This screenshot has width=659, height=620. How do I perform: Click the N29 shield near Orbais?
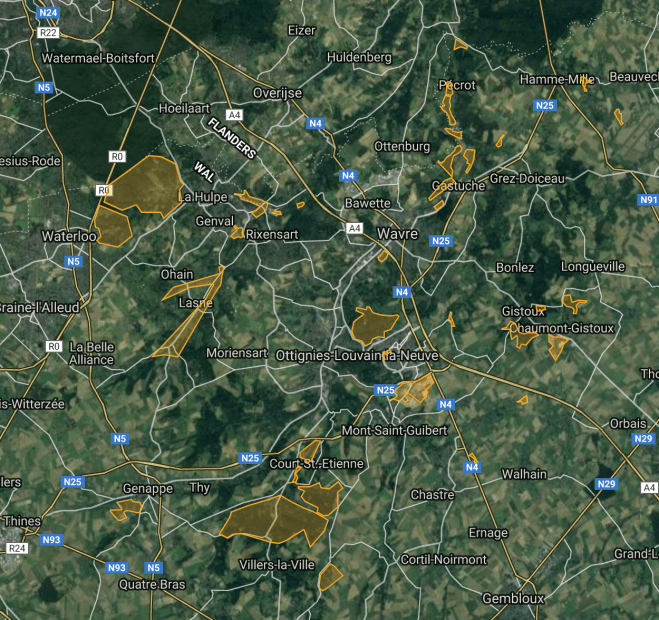point(644,439)
